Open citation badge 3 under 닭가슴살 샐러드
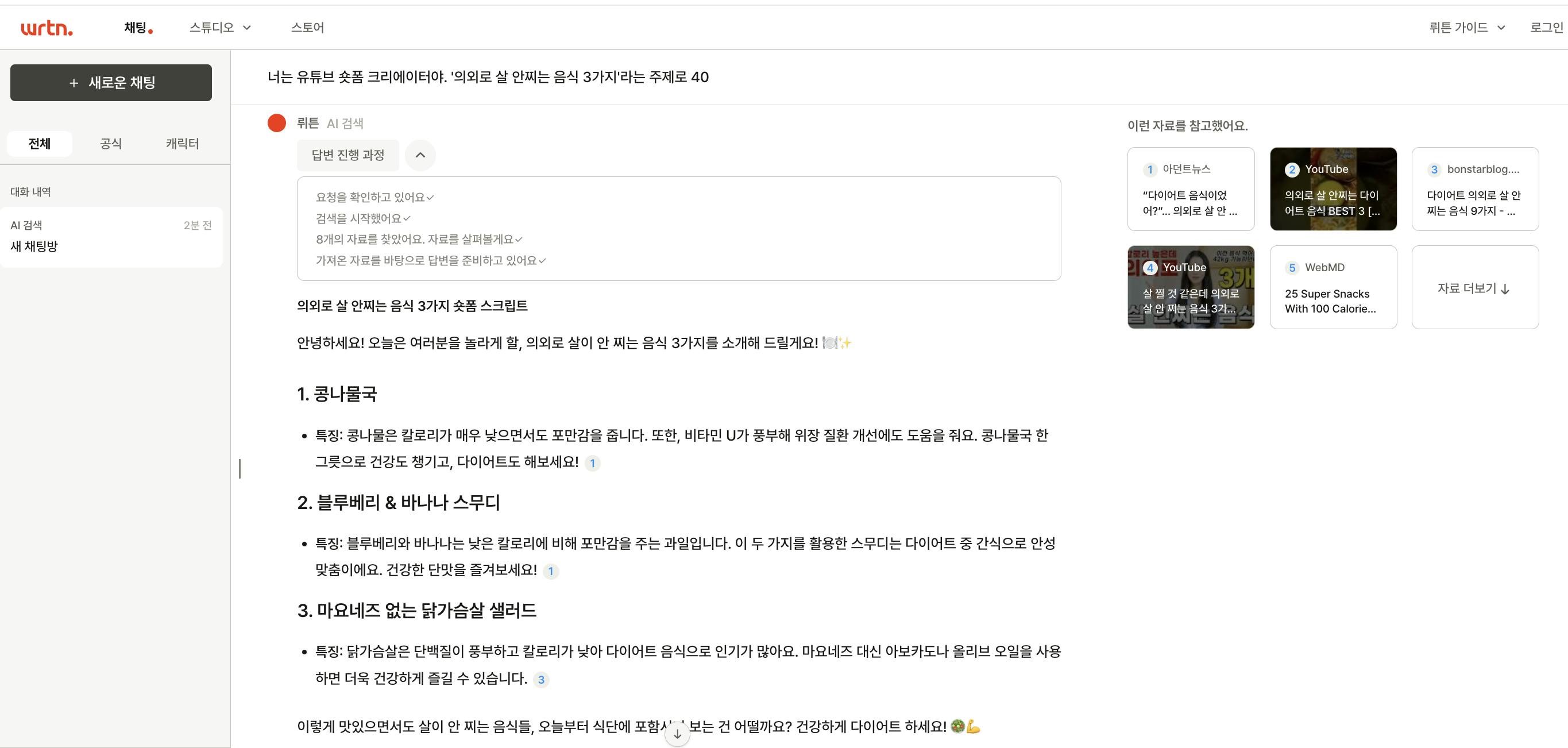 tap(541, 680)
